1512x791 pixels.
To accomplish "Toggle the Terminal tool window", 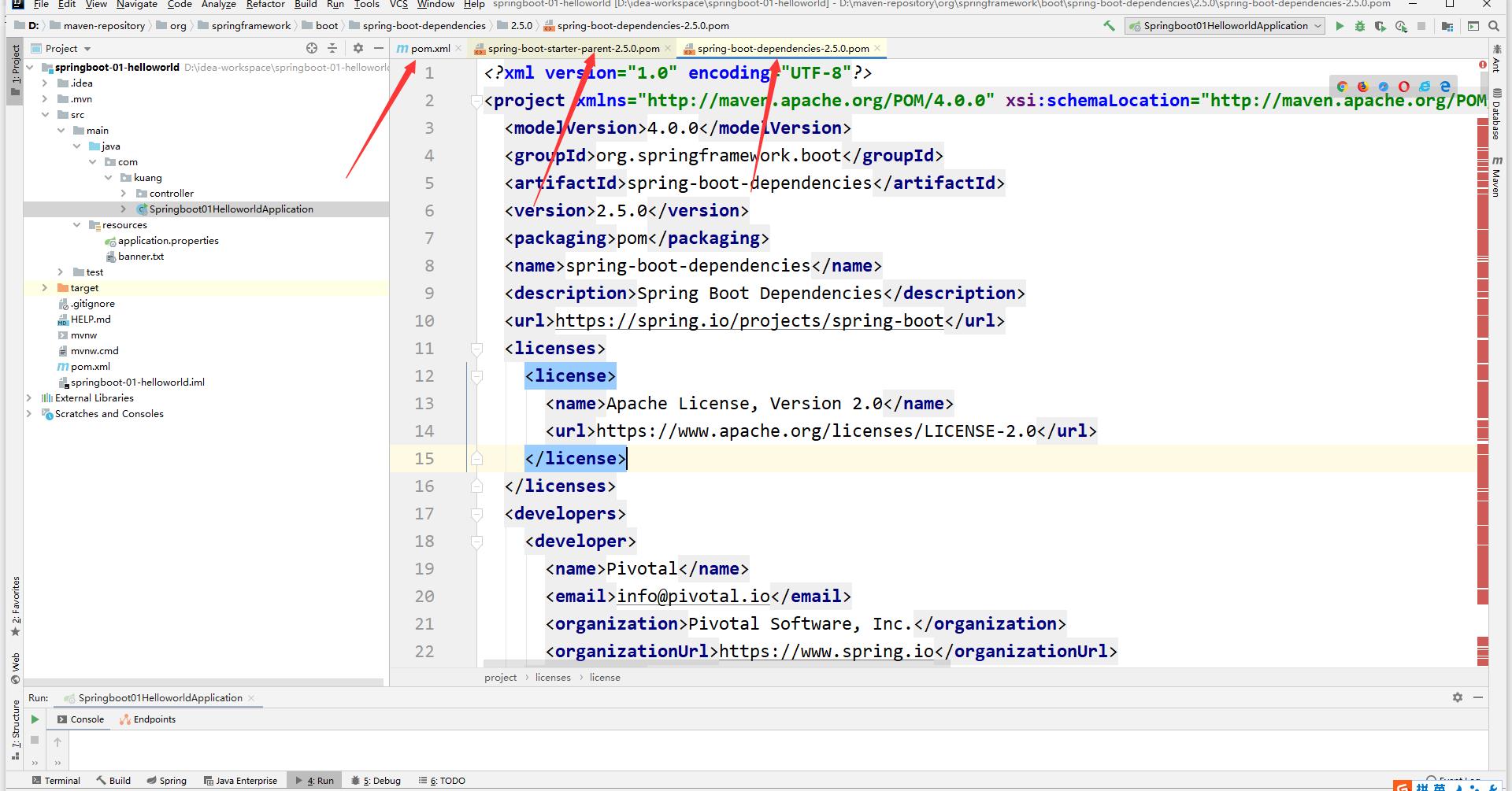I will pyautogui.click(x=56, y=781).
